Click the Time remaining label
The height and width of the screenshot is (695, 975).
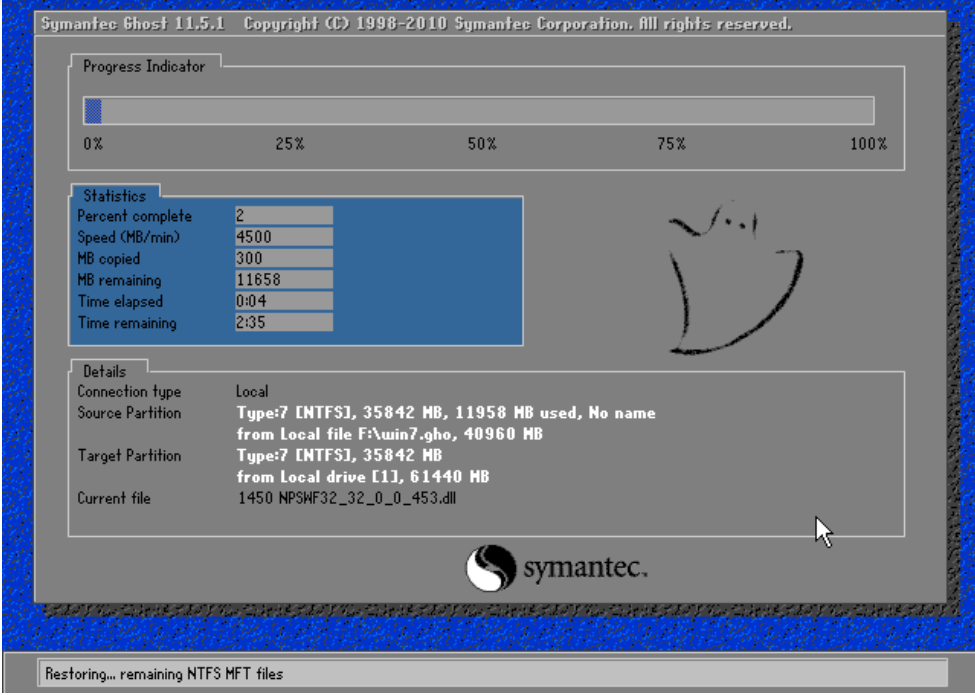(127, 323)
